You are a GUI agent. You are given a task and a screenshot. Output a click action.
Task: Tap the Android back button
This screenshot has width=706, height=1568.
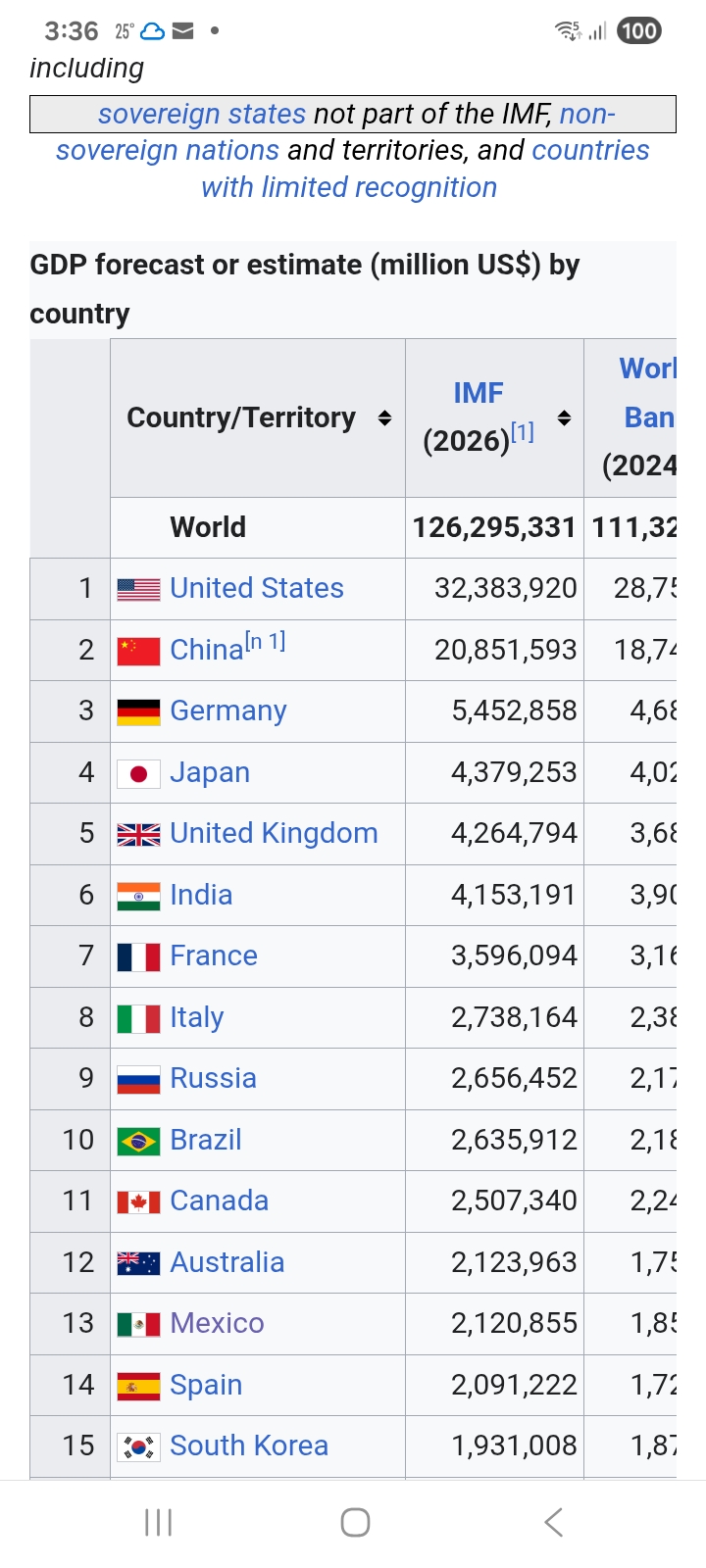(553, 1522)
